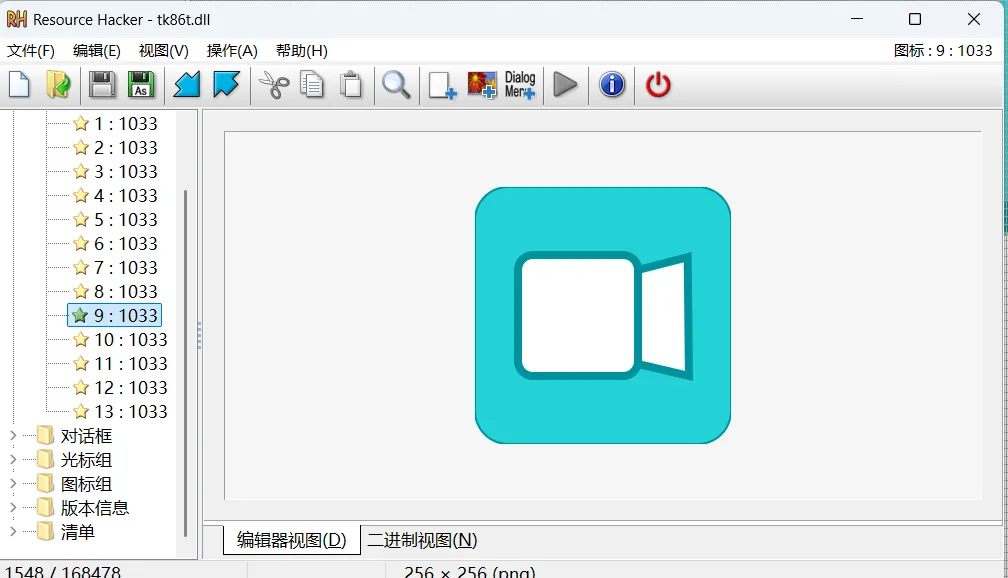
Task: Select icon resource 11 : 1033
Action: (x=130, y=364)
